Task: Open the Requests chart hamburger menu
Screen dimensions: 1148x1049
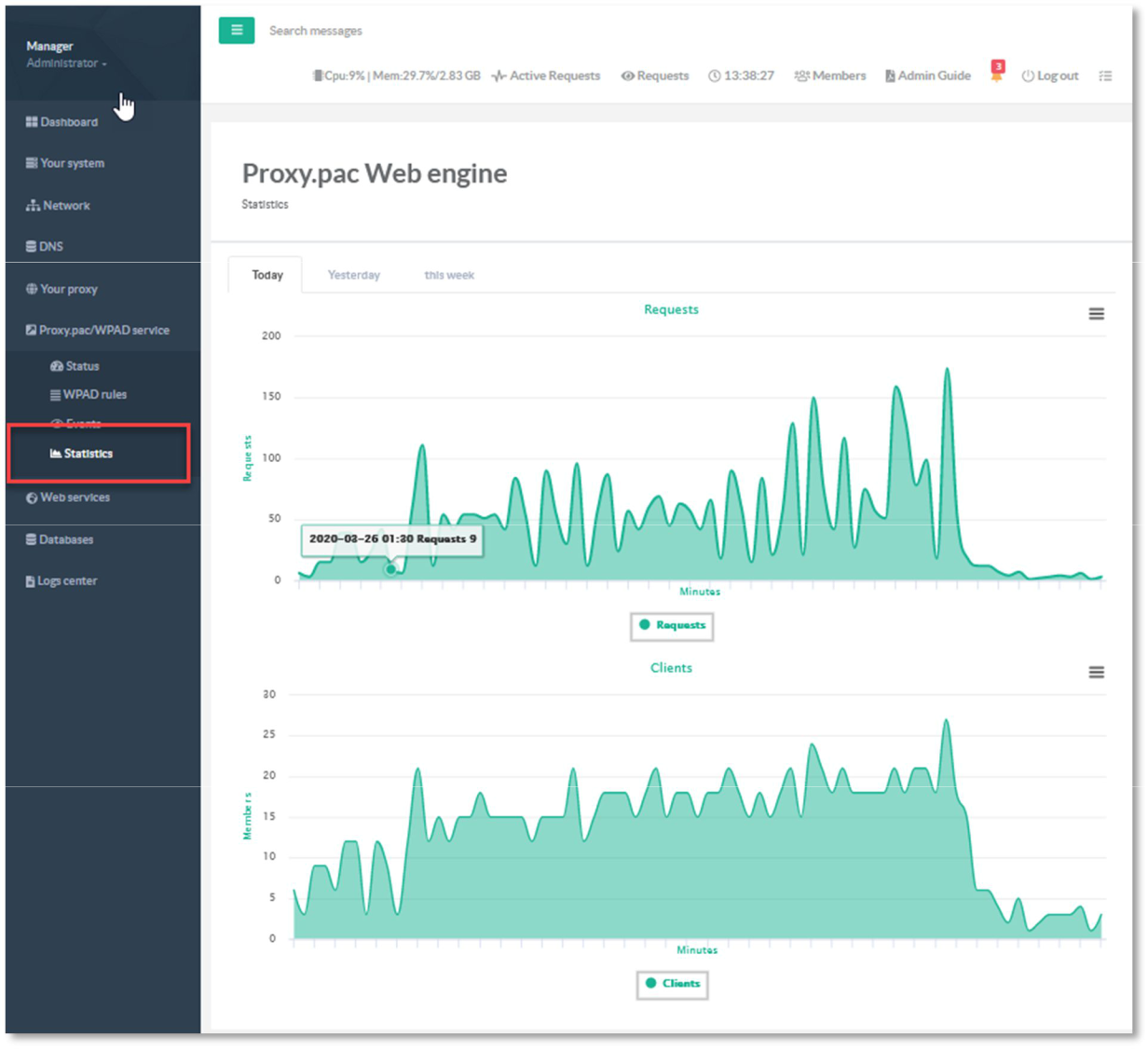Action: 1097,314
